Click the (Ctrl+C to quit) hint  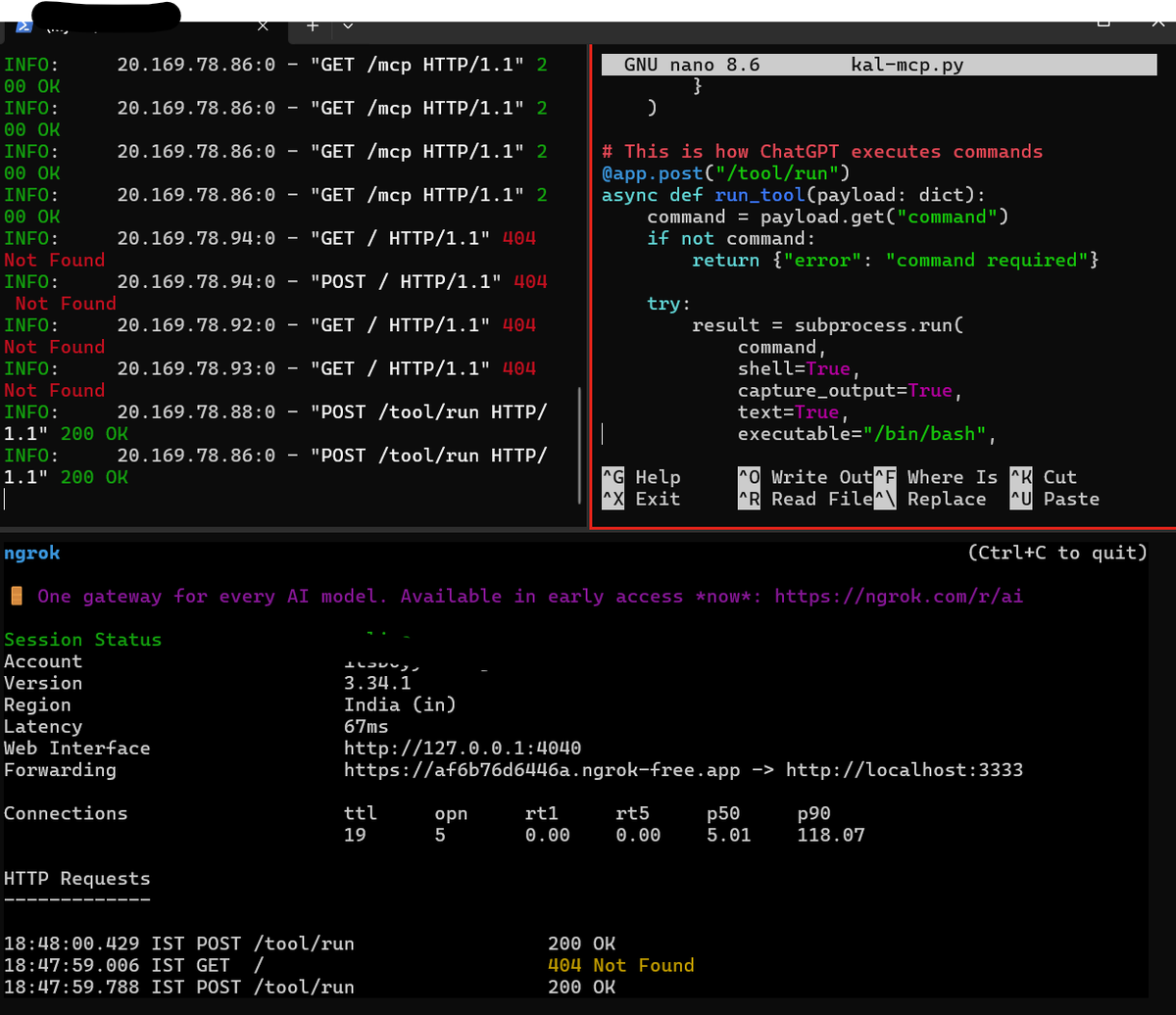pyautogui.click(x=1056, y=553)
